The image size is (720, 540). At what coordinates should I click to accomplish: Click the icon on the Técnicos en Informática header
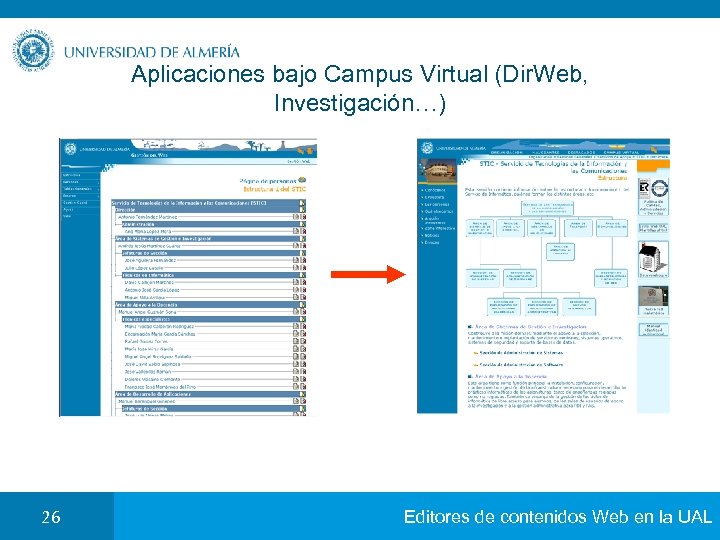[303, 275]
